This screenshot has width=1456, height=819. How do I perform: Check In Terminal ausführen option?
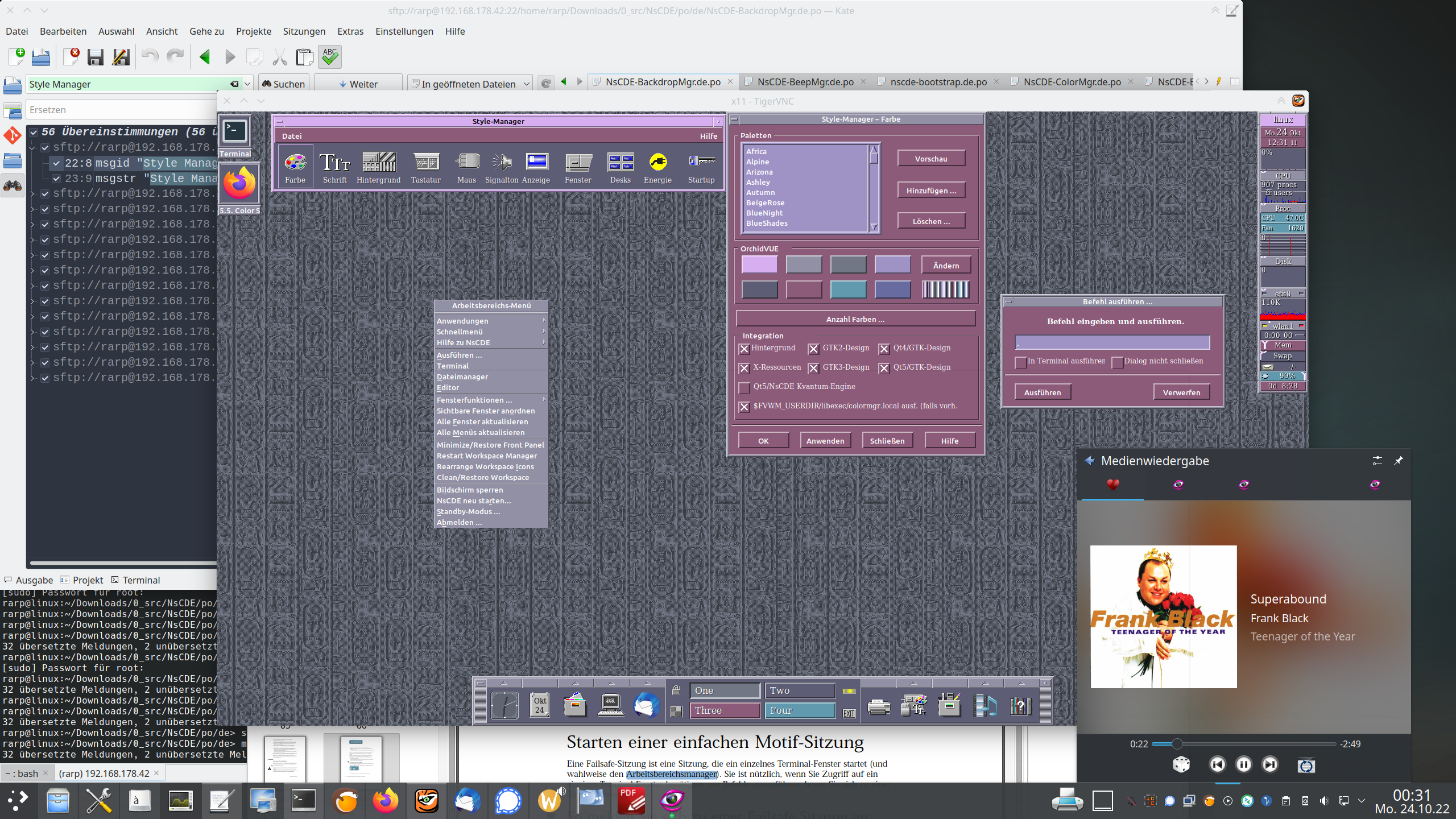1021,362
